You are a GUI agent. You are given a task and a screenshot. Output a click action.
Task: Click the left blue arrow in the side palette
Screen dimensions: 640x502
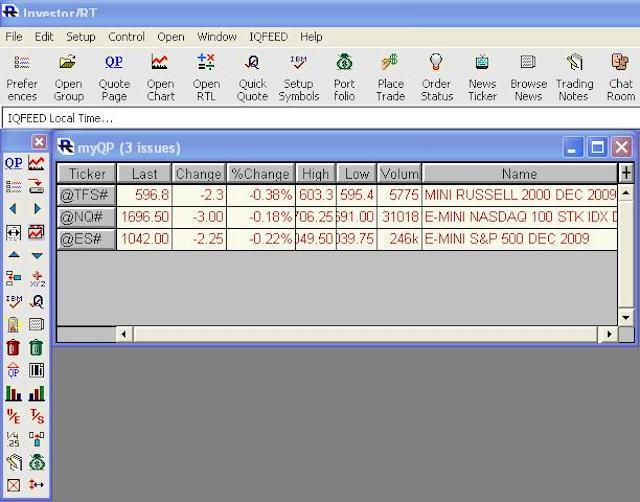click(13, 209)
